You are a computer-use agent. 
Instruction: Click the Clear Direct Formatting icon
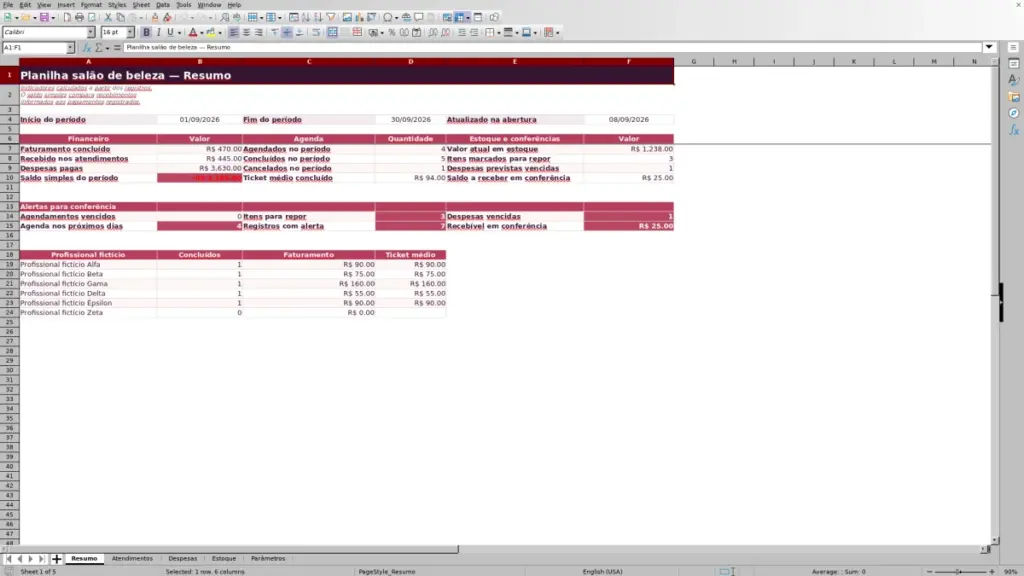[167, 18]
